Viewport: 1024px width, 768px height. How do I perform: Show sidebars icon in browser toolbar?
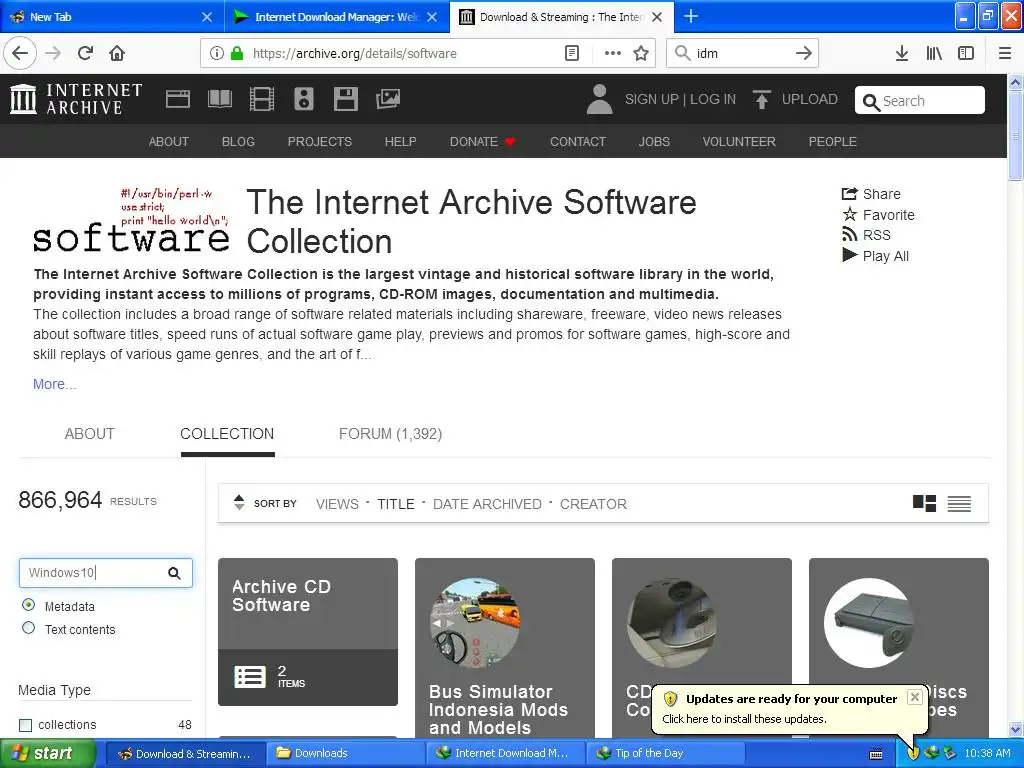(x=966, y=53)
